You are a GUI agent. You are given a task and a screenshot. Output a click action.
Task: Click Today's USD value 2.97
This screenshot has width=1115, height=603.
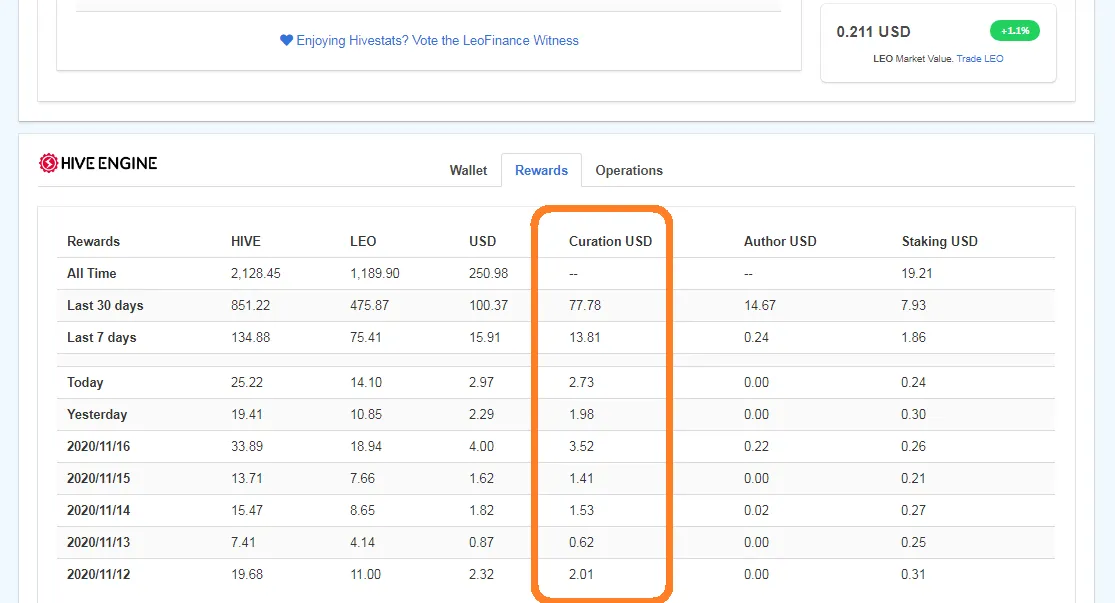(x=481, y=383)
